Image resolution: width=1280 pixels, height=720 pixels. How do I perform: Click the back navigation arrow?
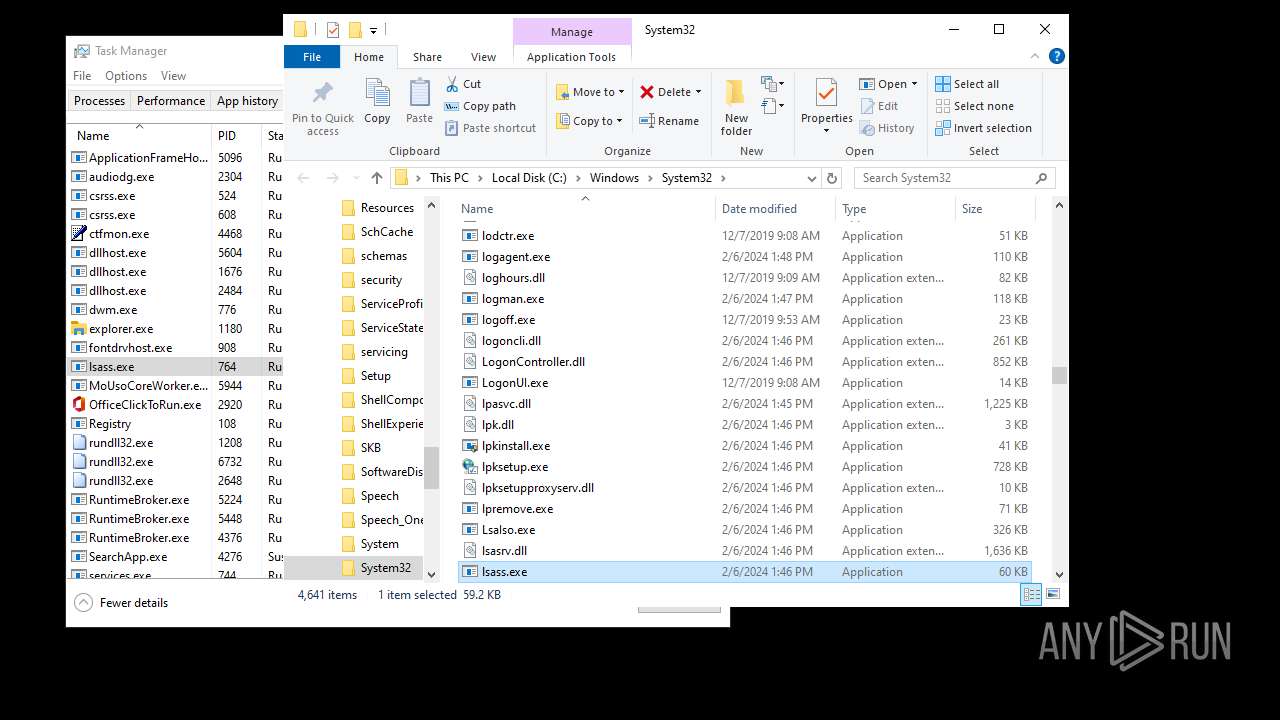[304, 178]
